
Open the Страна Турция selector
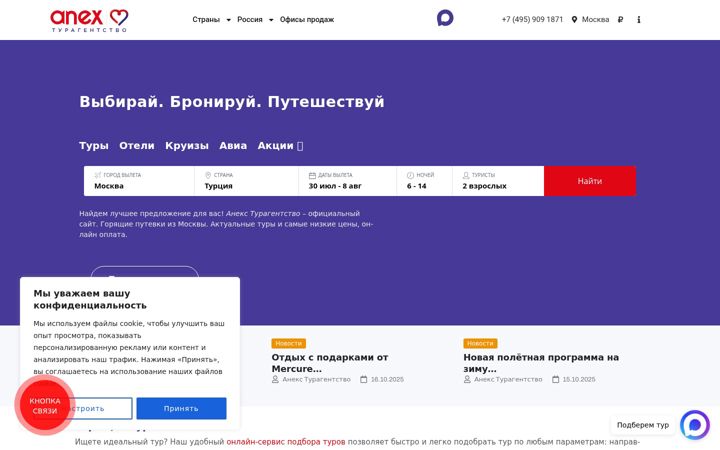247,181
